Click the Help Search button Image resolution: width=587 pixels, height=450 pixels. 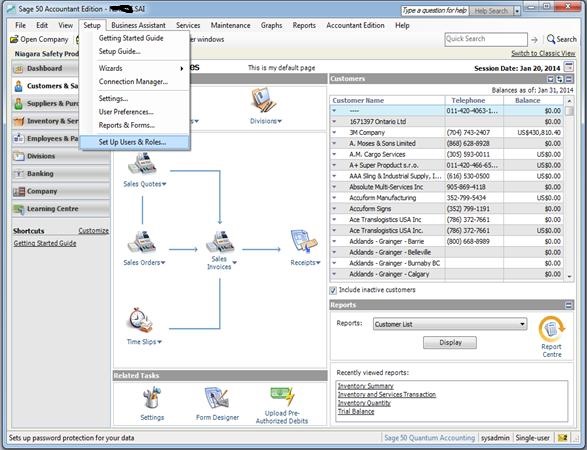point(491,11)
